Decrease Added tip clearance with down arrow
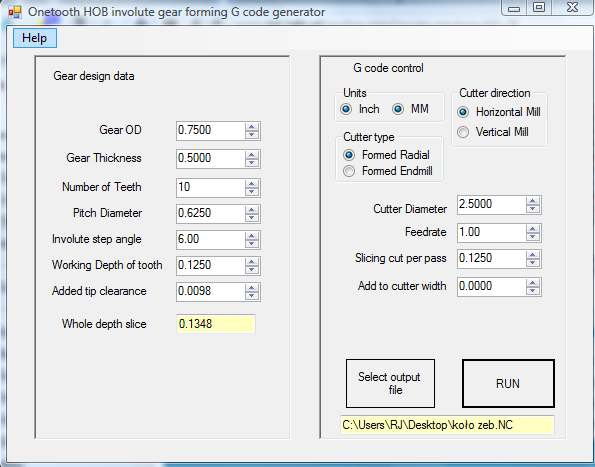 coord(252,296)
